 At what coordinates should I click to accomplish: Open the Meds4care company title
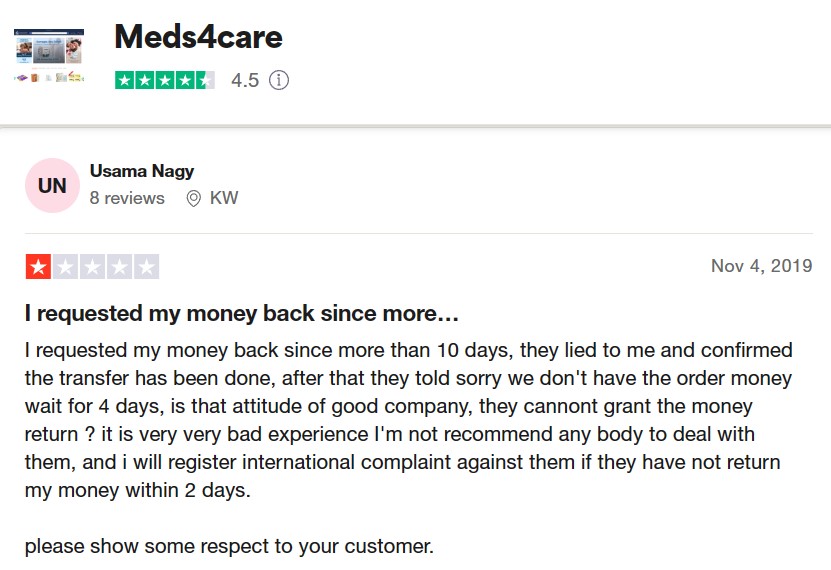click(199, 37)
